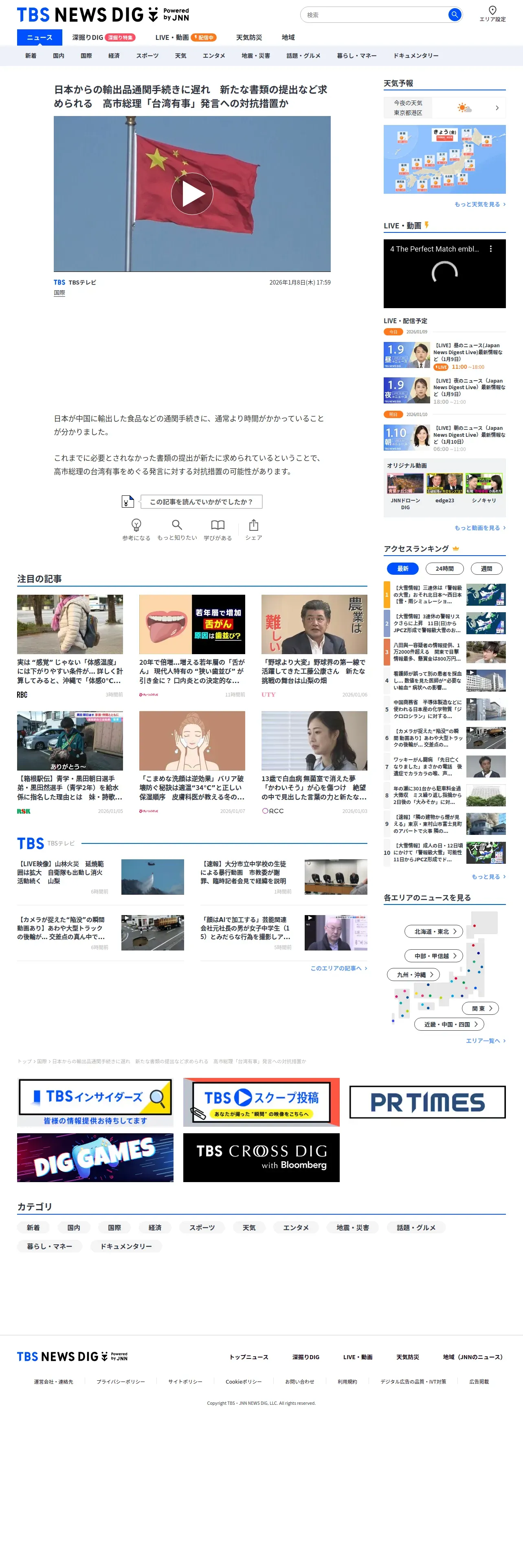Open the 中部・甲信越 area button
523x1568 pixels.
pyautogui.click(x=434, y=956)
